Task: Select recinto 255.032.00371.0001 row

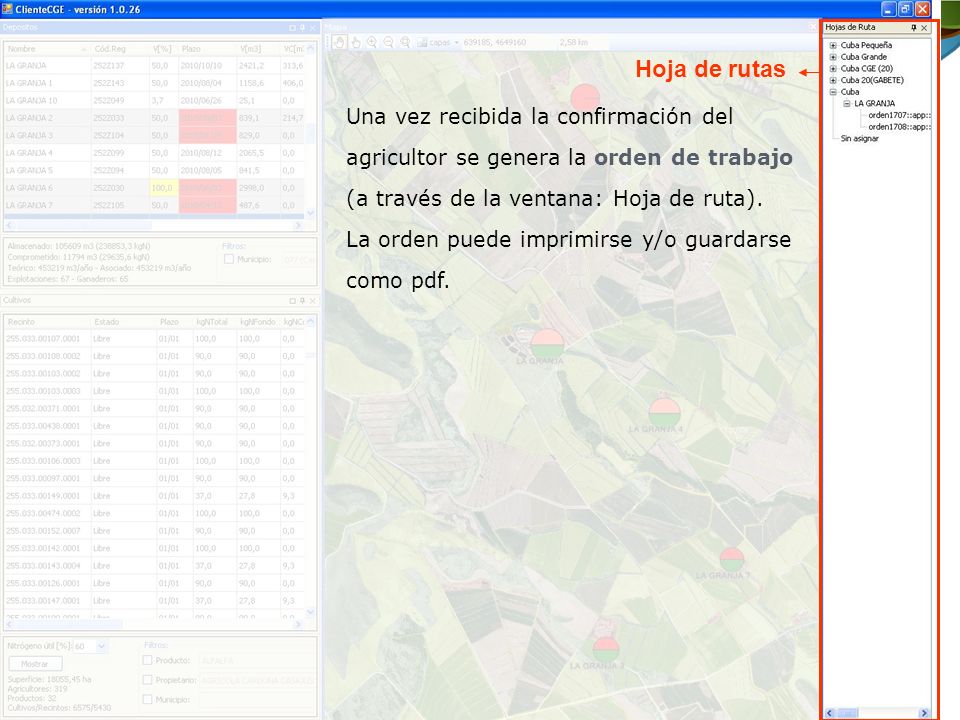Action: [154, 408]
